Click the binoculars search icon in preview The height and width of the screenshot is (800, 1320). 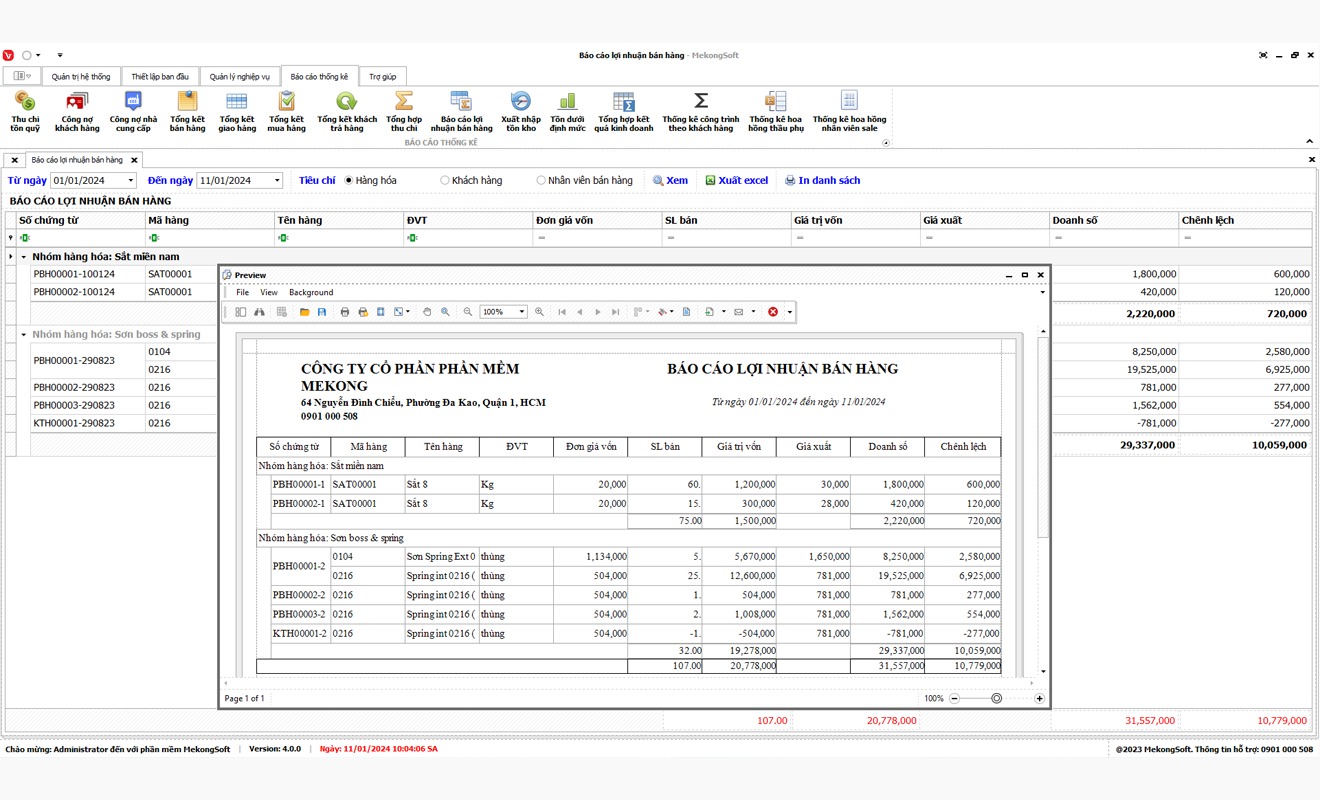click(x=259, y=312)
